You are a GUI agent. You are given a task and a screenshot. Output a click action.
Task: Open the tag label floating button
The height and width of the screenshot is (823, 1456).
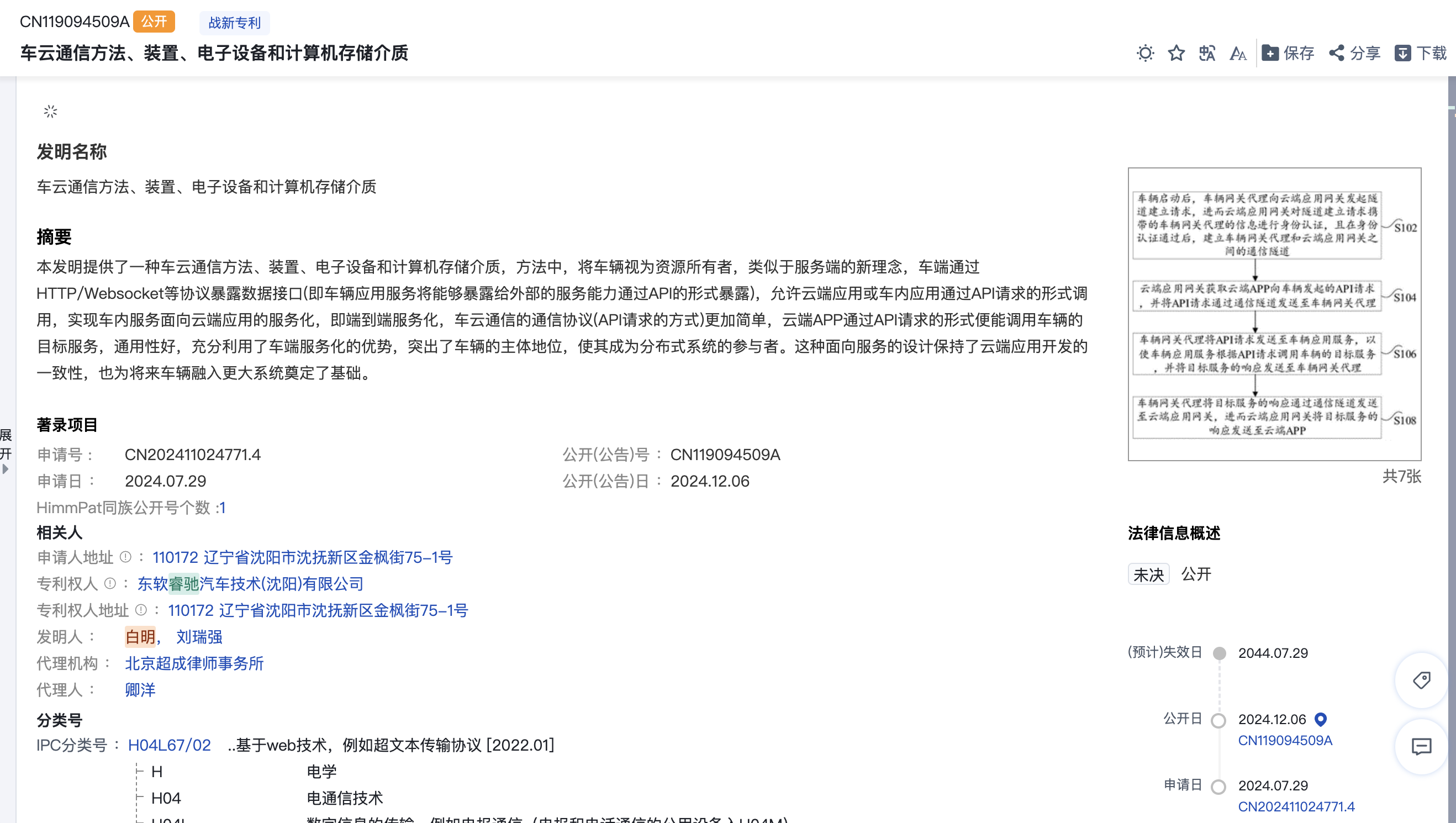(x=1422, y=680)
